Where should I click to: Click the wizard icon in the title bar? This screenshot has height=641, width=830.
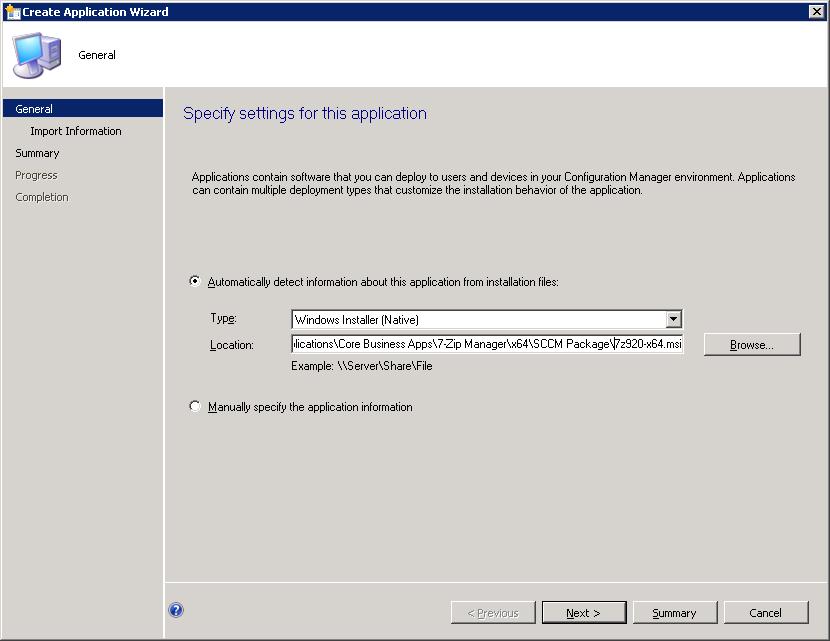[x=12, y=12]
